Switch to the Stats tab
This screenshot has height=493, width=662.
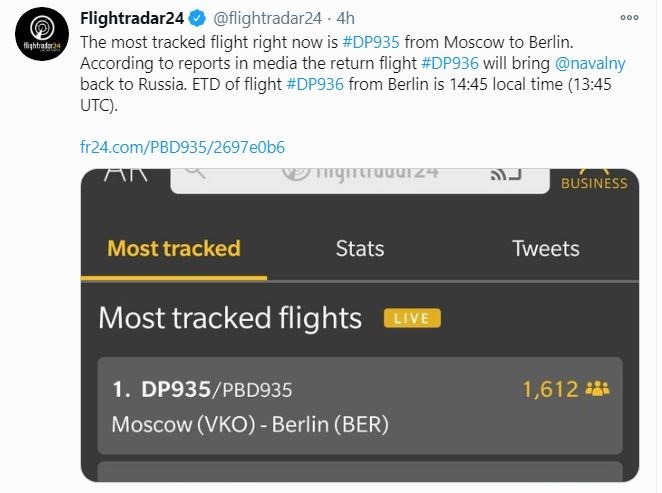[x=360, y=248]
